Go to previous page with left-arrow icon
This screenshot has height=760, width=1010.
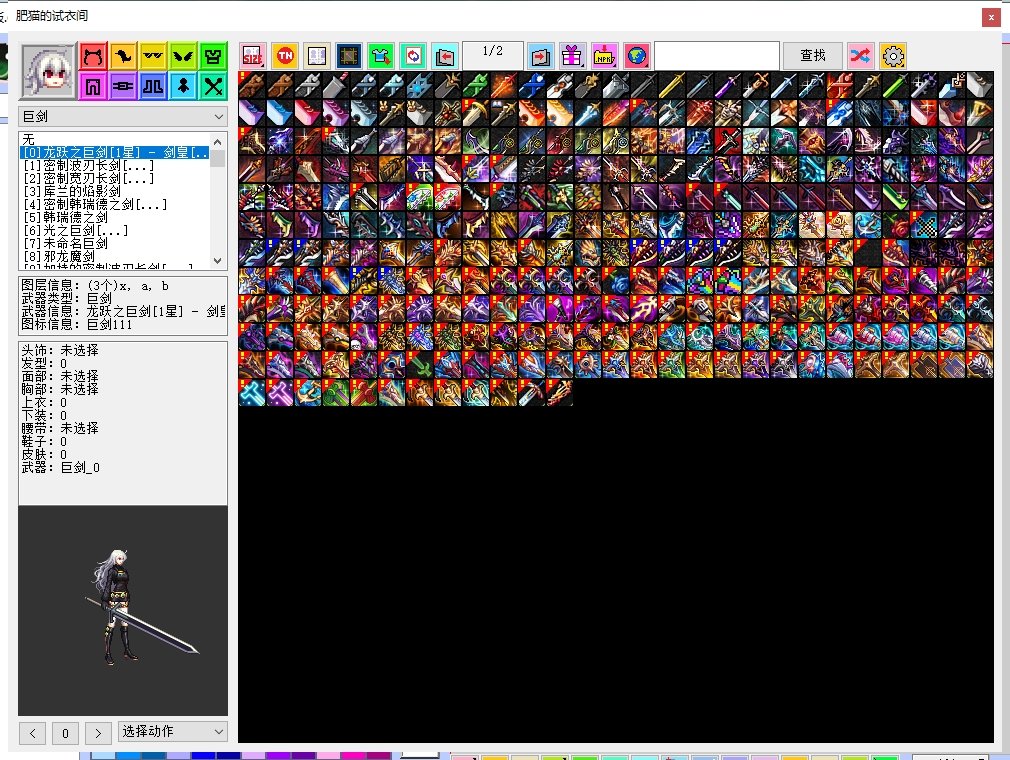tap(444, 56)
